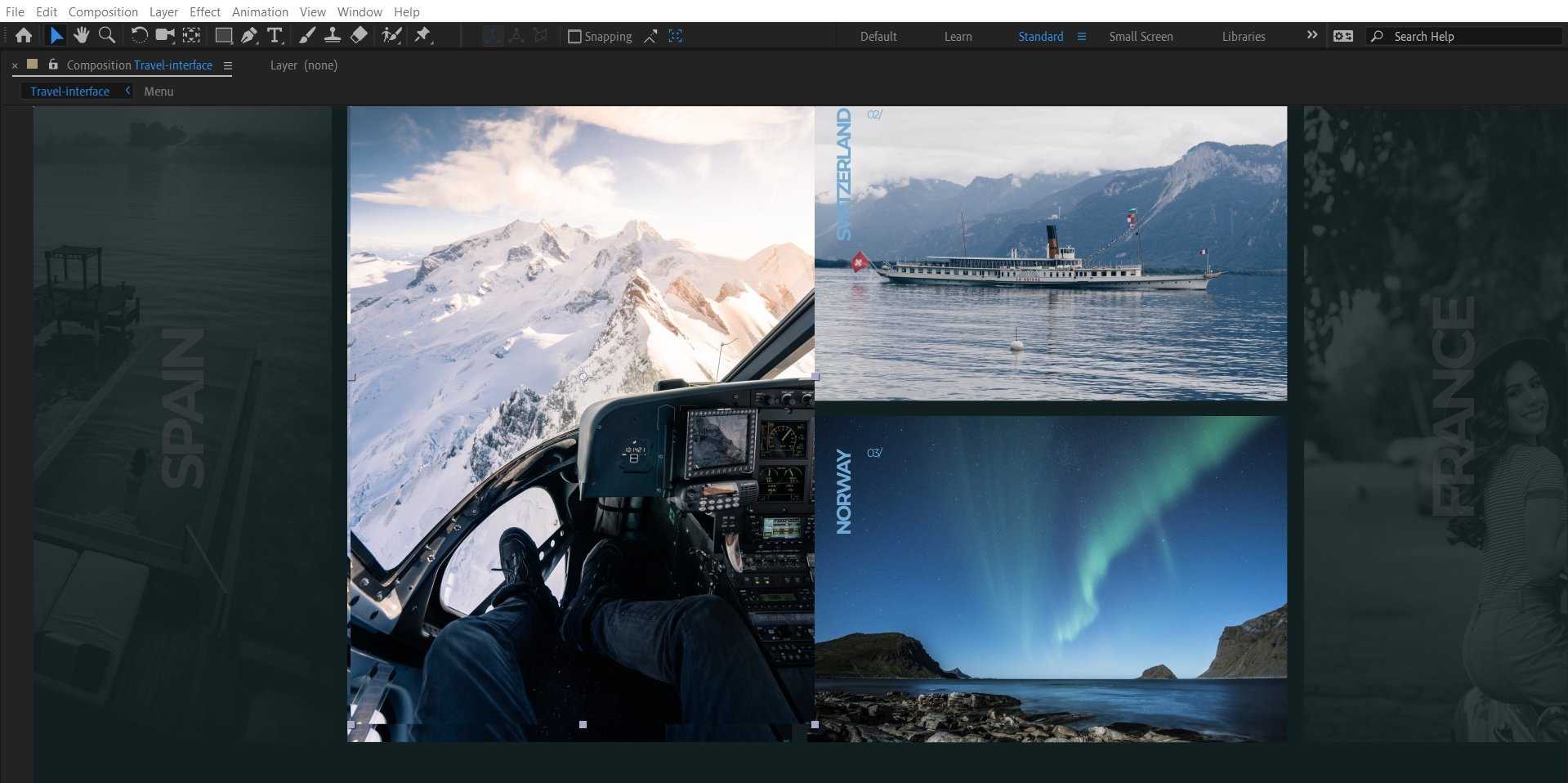The image size is (1568, 783).
Task: Select the Puppet Pin tool
Action: pyautogui.click(x=422, y=35)
